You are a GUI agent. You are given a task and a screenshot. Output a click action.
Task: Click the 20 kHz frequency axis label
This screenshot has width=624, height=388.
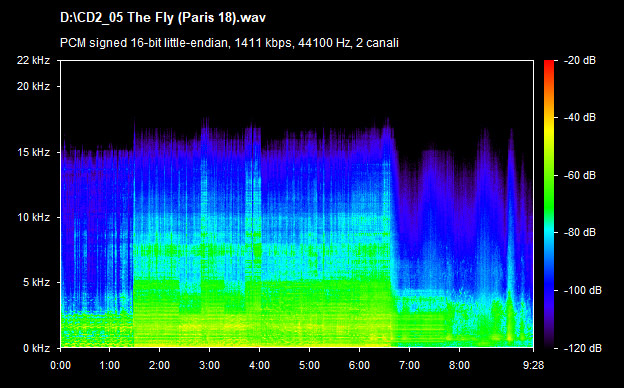pos(33,86)
